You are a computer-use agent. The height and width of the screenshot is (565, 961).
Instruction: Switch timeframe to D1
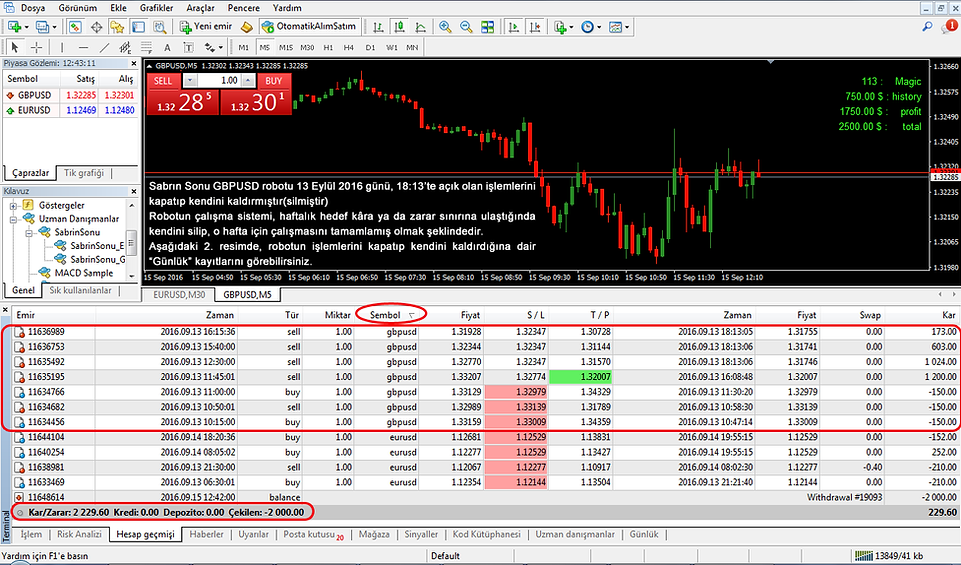[x=370, y=47]
